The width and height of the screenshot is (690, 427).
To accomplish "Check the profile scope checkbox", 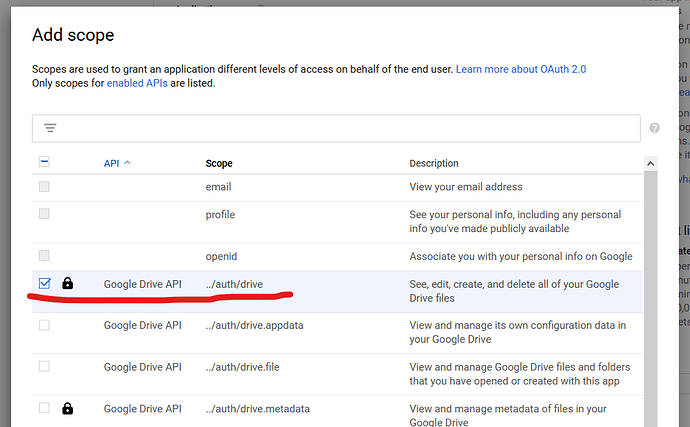I will pyautogui.click(x=44, y=214).
